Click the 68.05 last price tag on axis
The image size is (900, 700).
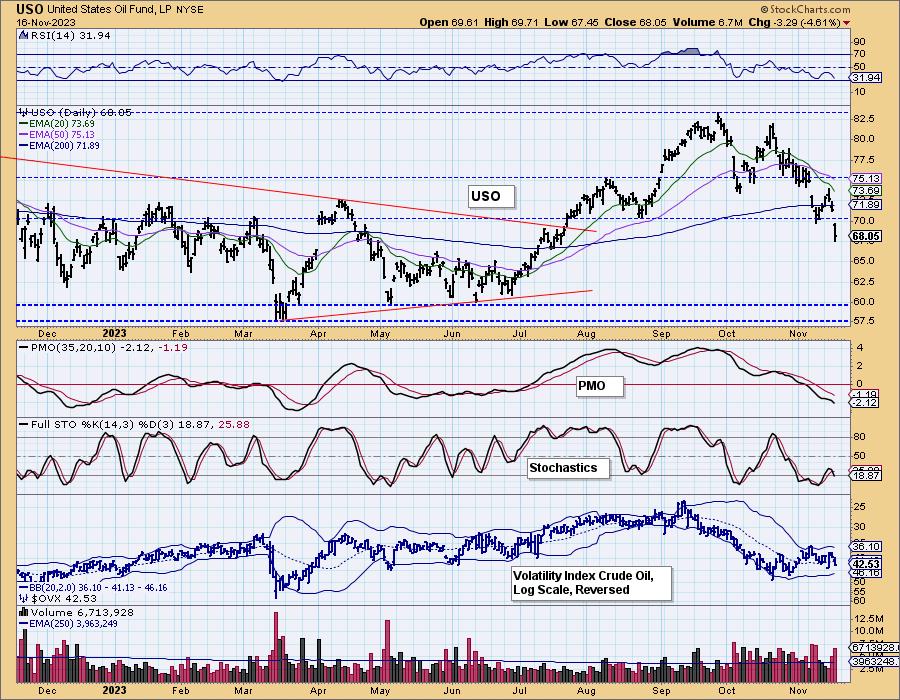(866, 236)
